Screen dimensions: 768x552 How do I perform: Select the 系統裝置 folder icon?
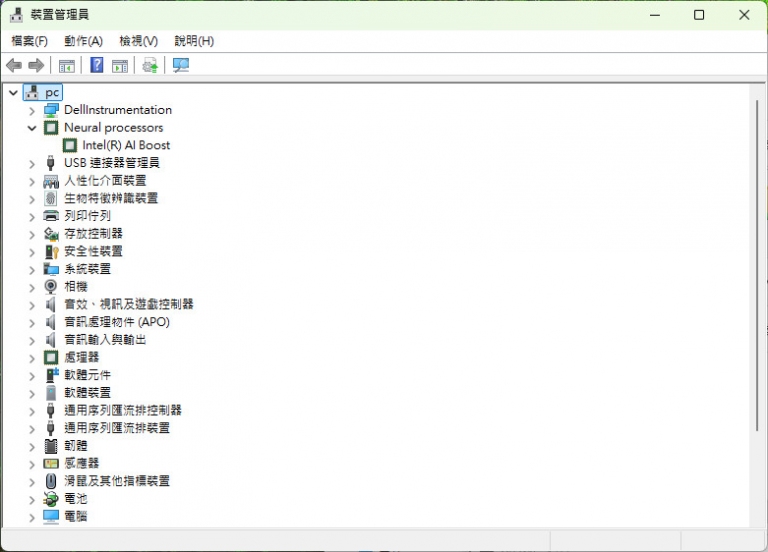(51, 269)
